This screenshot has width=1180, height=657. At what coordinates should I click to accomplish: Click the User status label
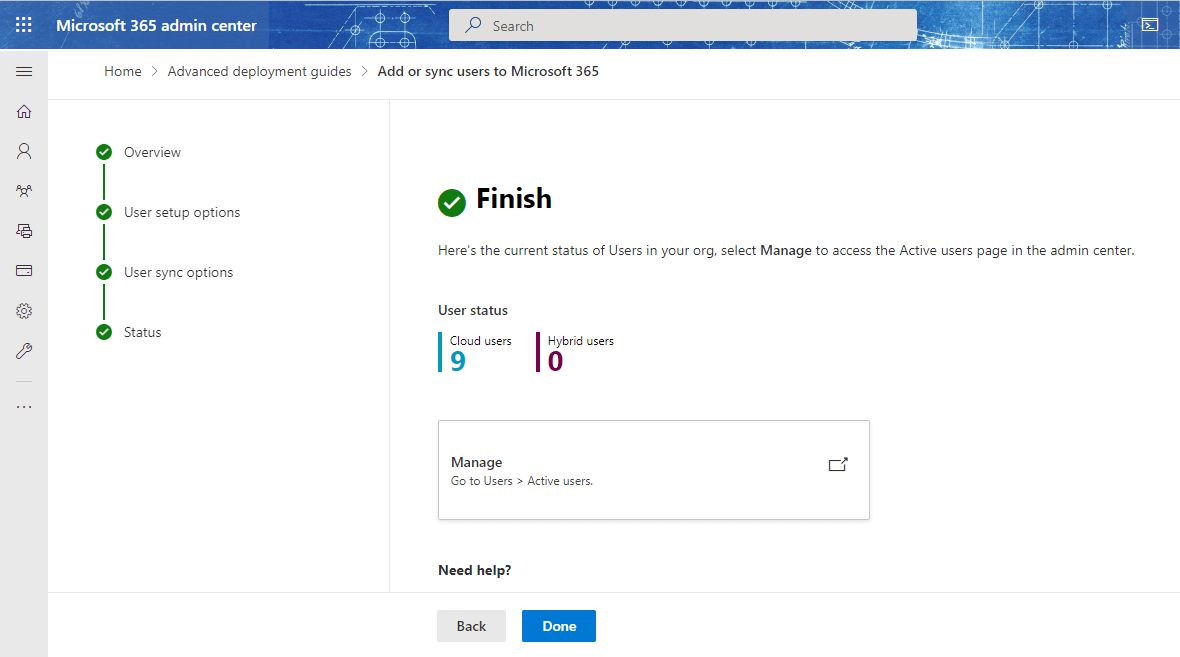pos(473,310)
